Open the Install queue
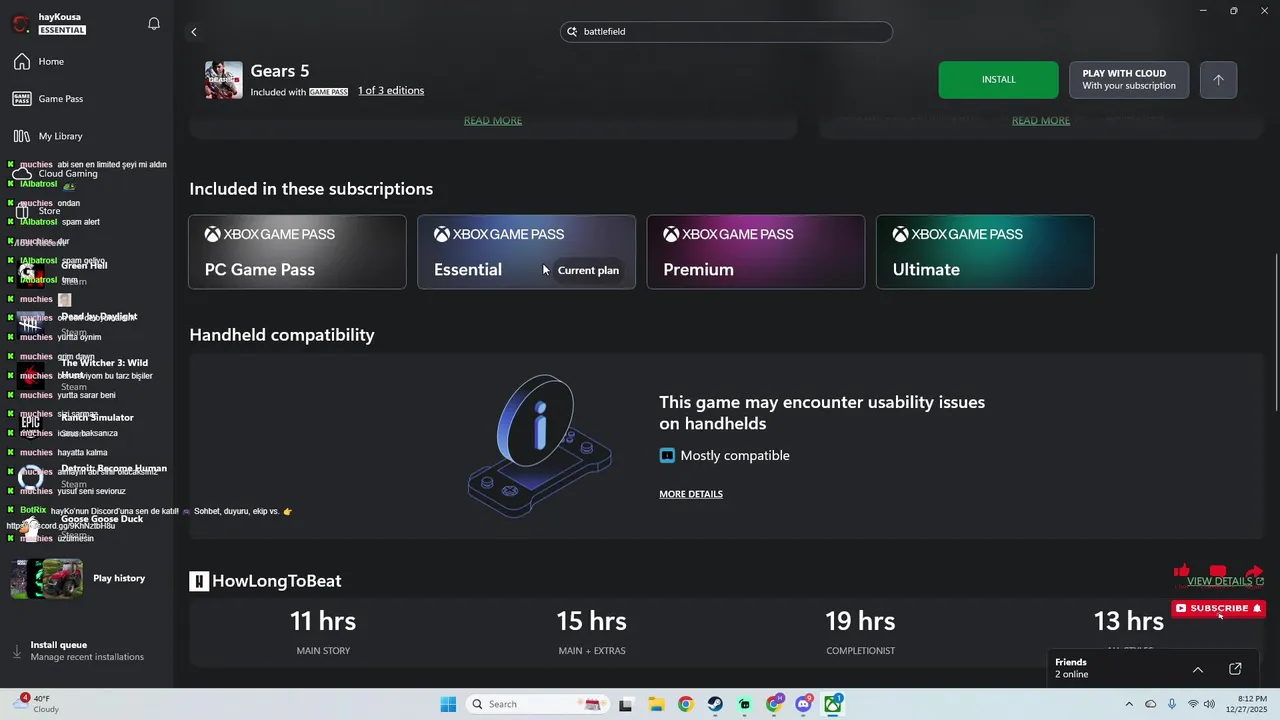 coord(87,651)
